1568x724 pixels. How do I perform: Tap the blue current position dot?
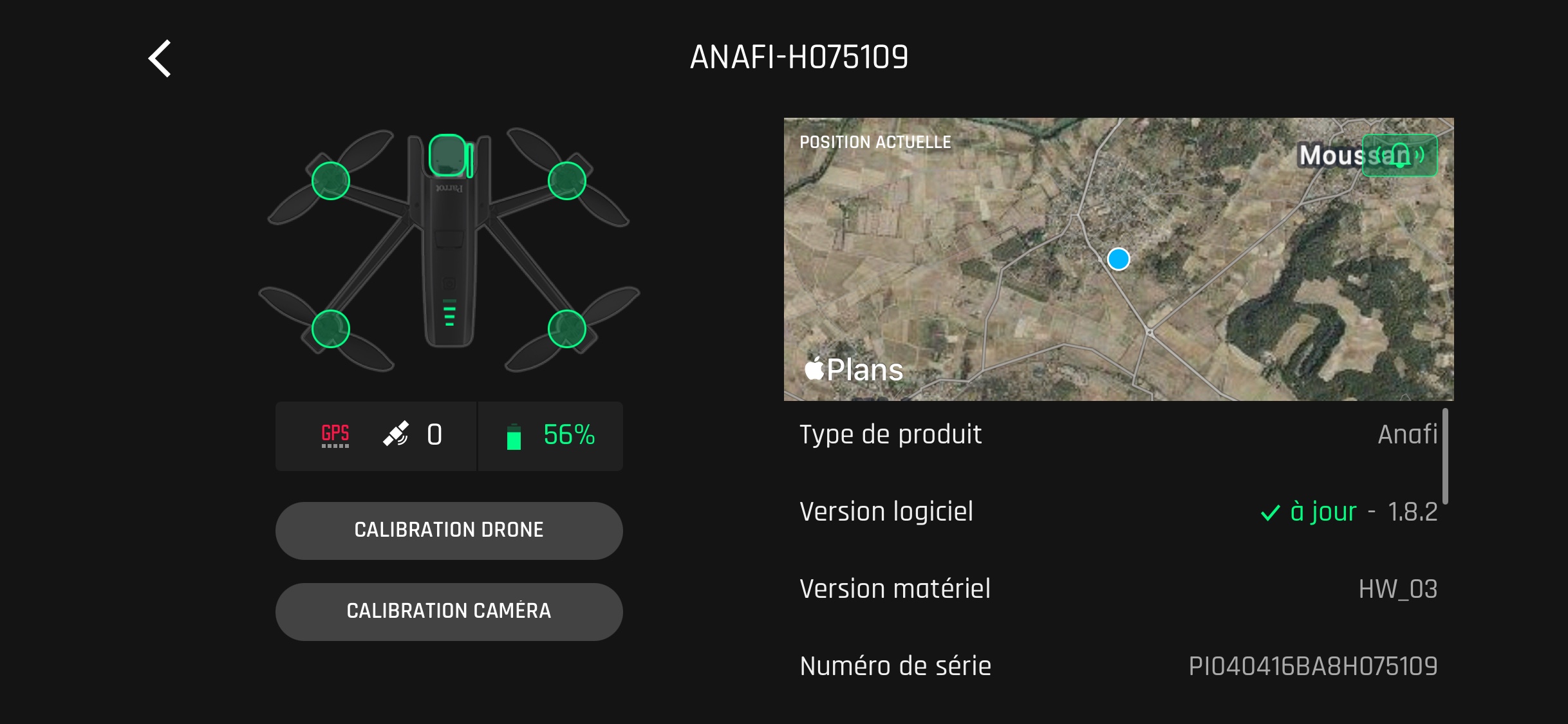coord(1119,259)
